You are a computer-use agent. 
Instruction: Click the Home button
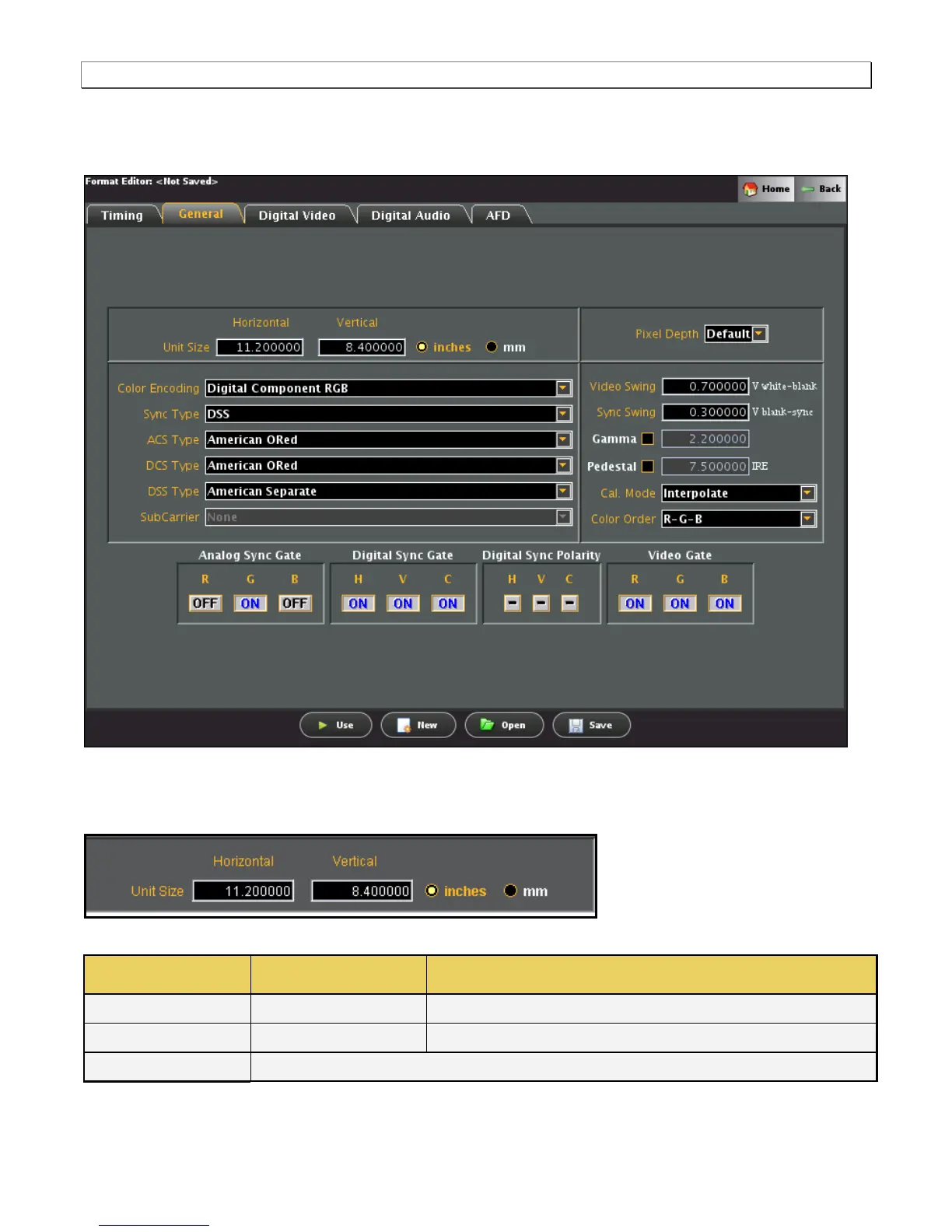coord(766,189)
